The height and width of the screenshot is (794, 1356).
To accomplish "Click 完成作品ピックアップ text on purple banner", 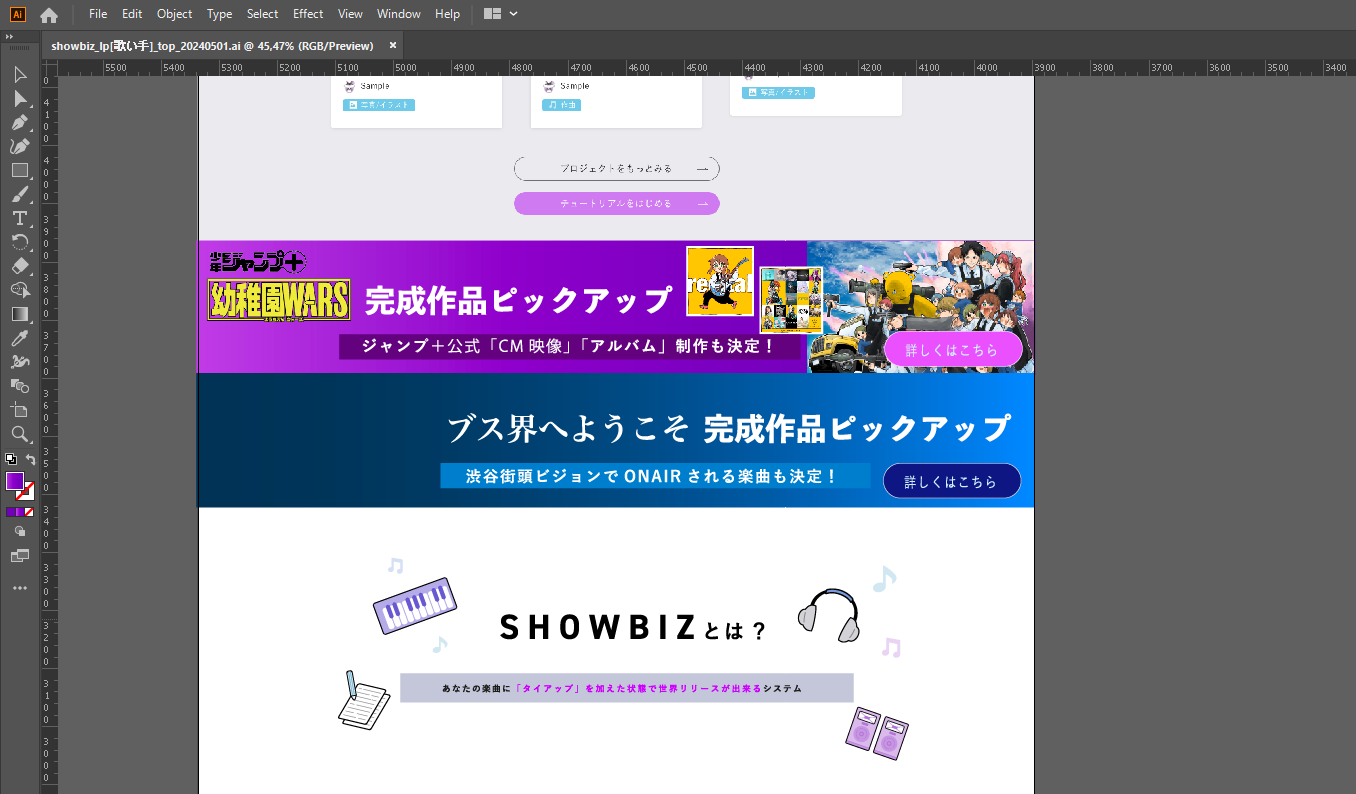I will [519, 300].
